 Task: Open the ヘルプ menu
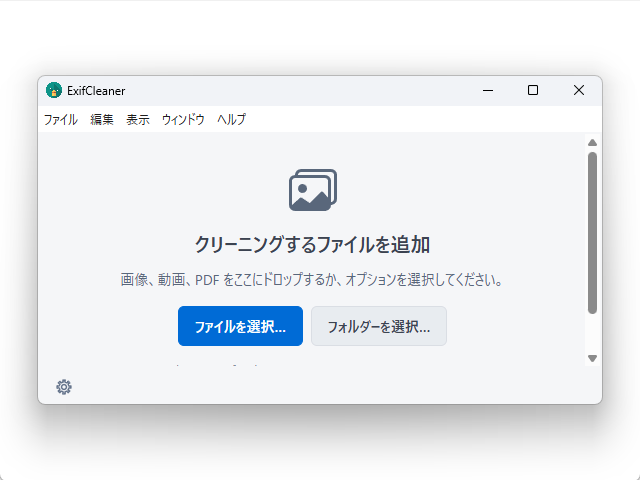pyautogui.click(x=231, y=120)
